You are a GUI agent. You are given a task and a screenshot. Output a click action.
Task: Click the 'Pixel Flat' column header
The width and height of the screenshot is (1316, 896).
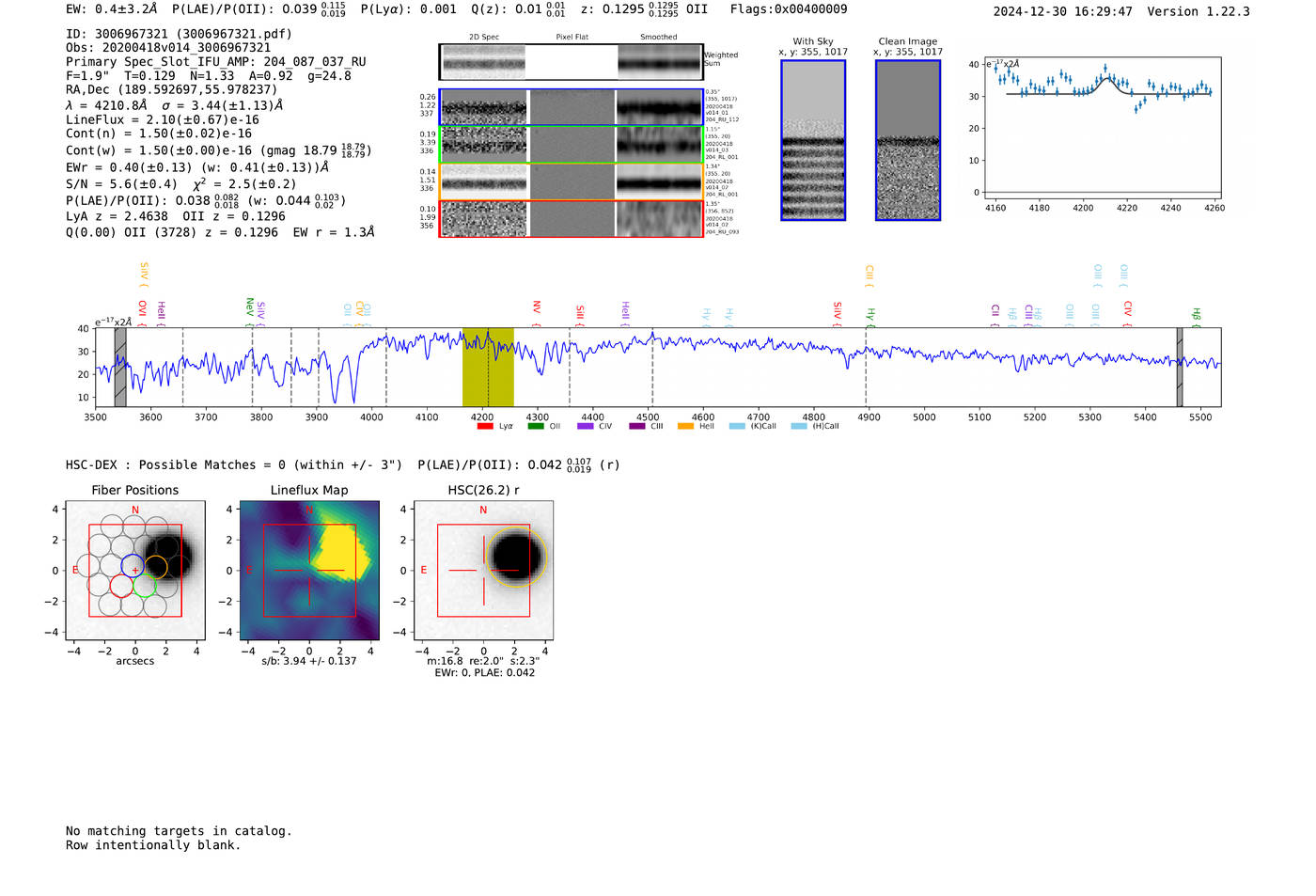[x=572, y=38]
